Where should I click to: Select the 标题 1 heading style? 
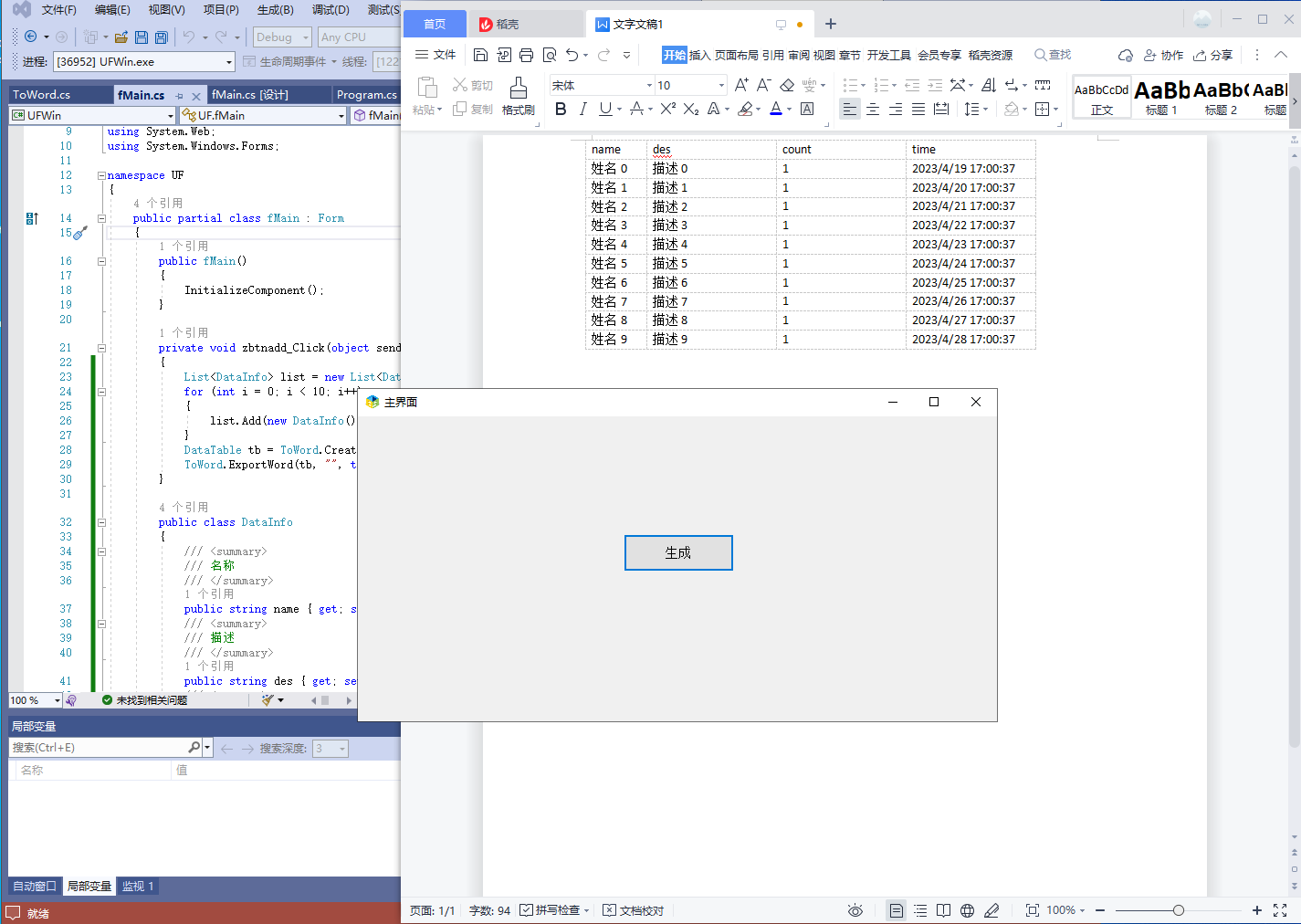pos(1161,97)
